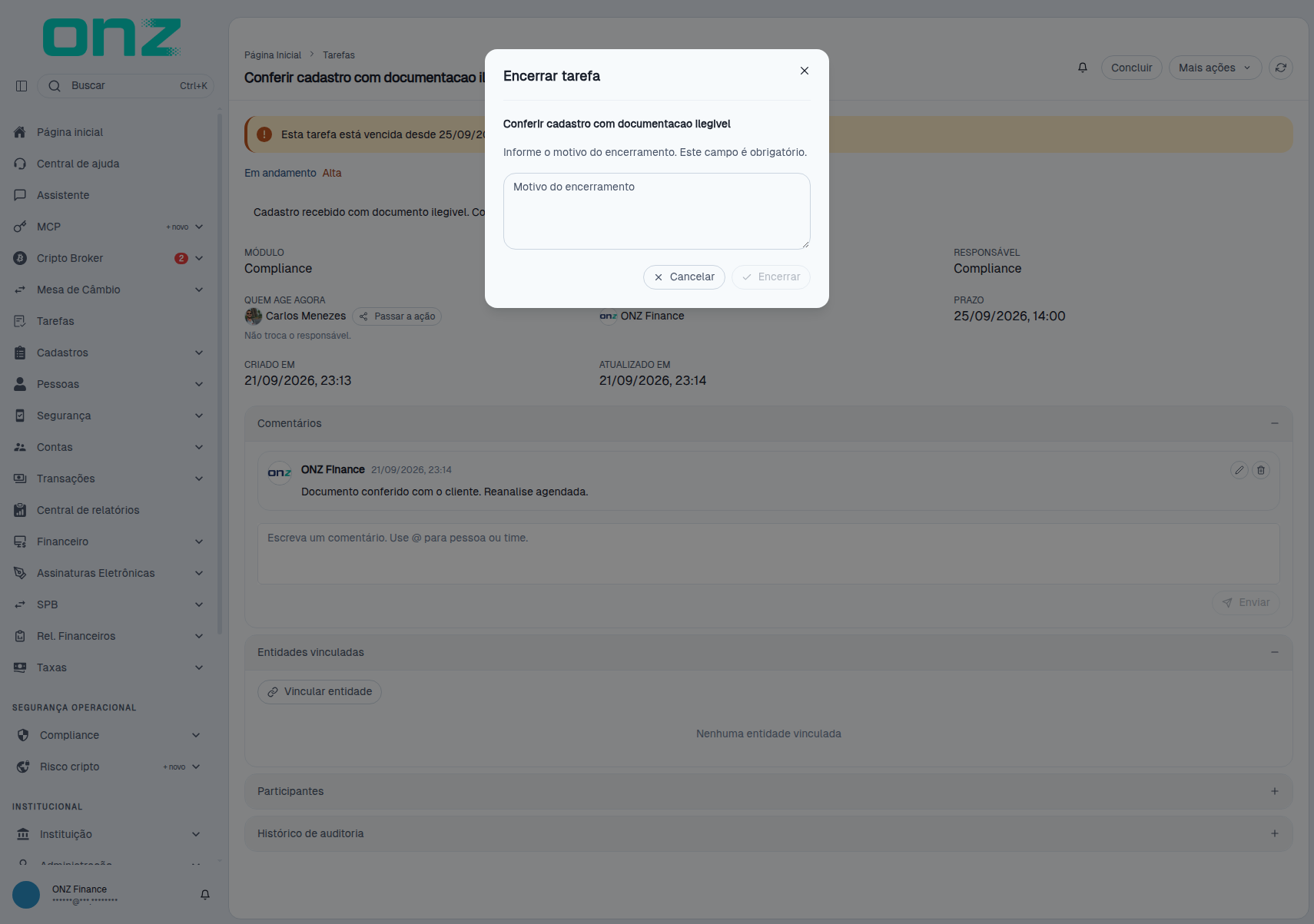This screenshot has width=1314, height=924.
Task: Open the Mais ações dropdown
Action: coord(1216,68)
